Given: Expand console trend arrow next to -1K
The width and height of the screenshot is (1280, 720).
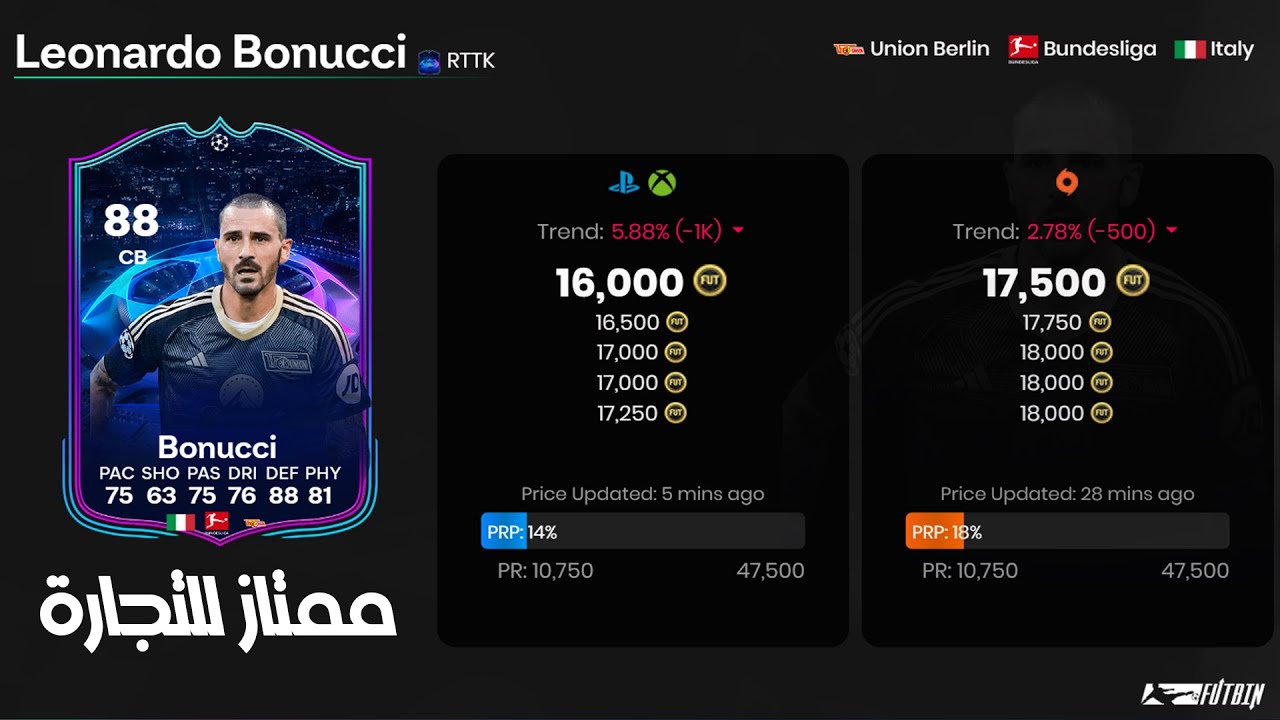Looking at the screenshot, I should tap(738, 231).
